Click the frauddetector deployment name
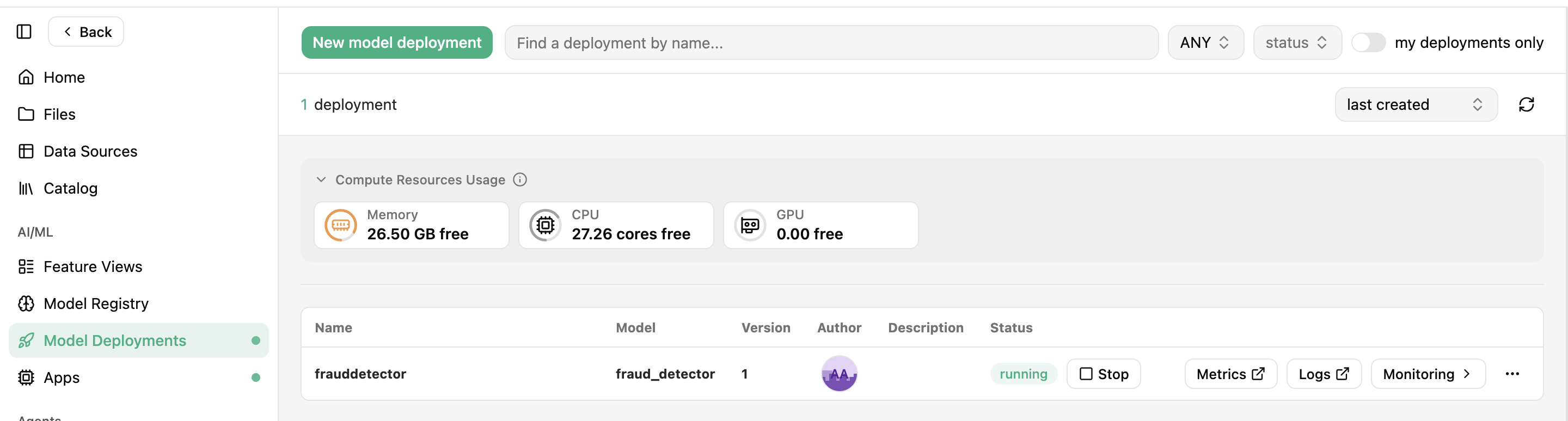Screen dimensions: 1568x421 coord(360,374)
